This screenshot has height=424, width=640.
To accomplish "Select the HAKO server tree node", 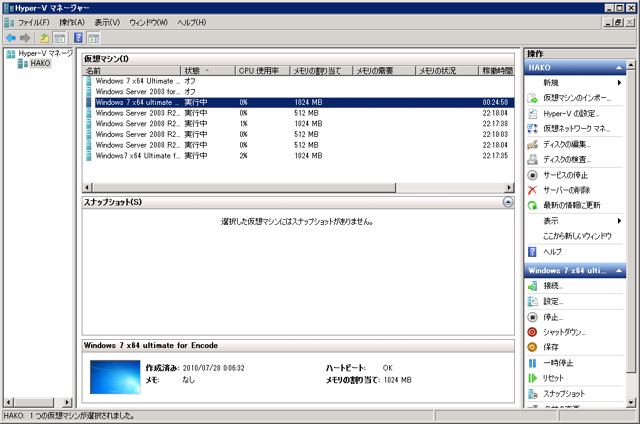I will 40,63.
